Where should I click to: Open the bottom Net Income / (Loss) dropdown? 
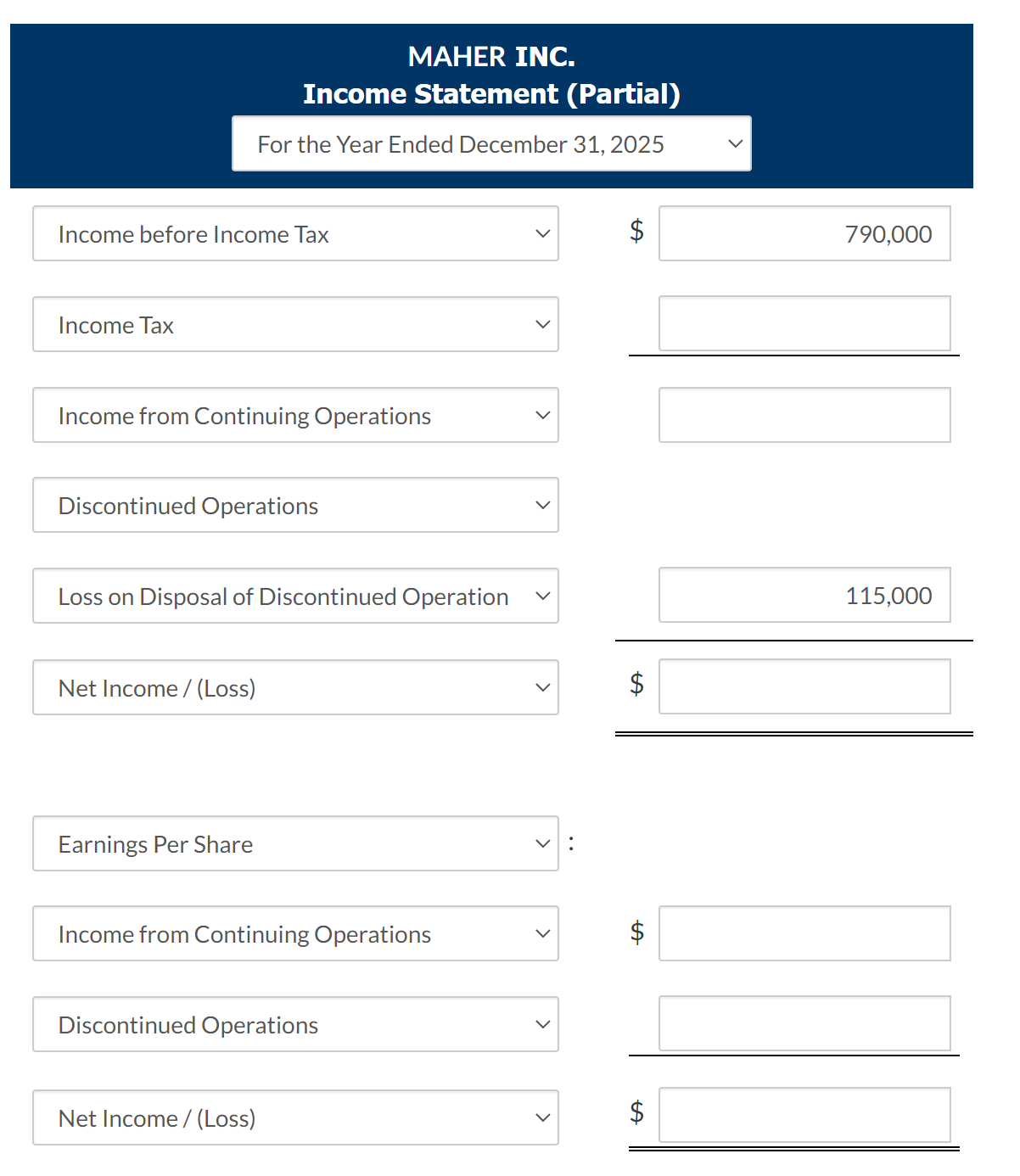(x=542, y=1117)
